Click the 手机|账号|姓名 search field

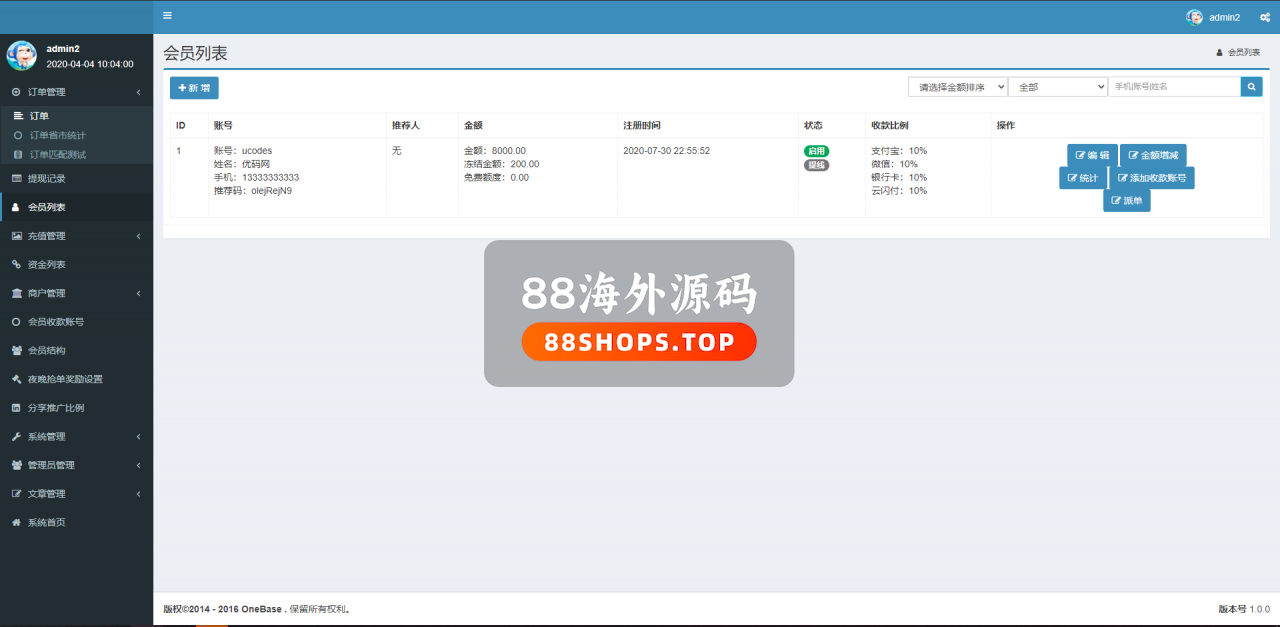(x=1173, y=87)
